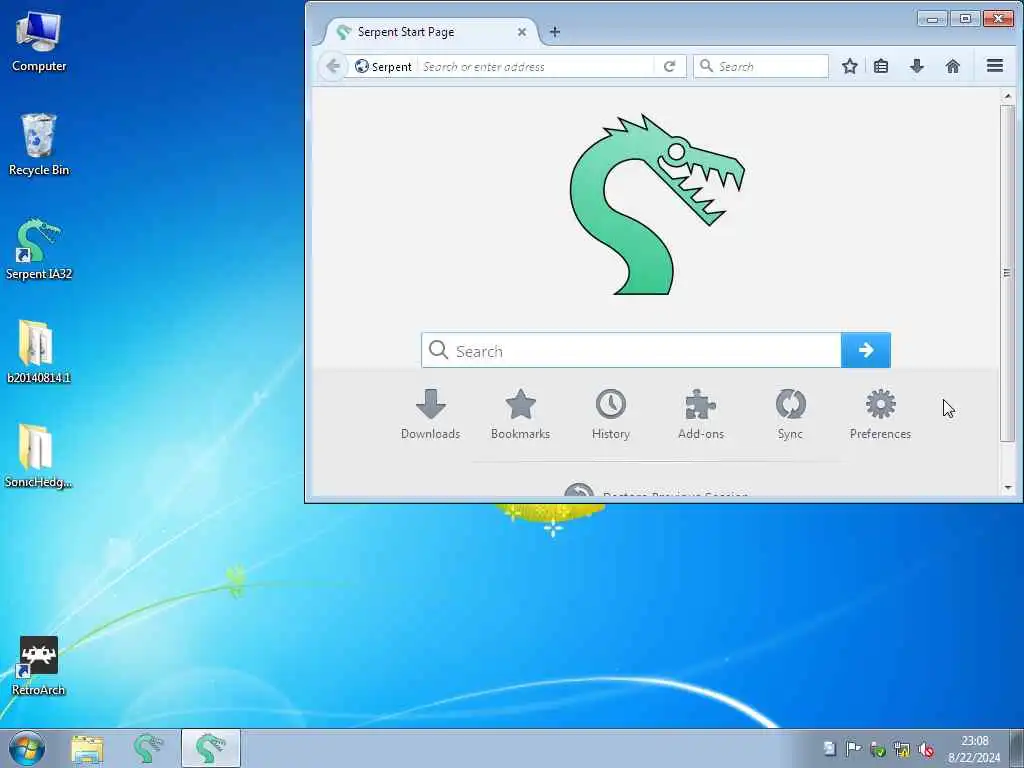Image resolution: width=1024 pixels, height=768 pixels.
Task: Click the active Serpent taskbar button
Action: (210, 748)
